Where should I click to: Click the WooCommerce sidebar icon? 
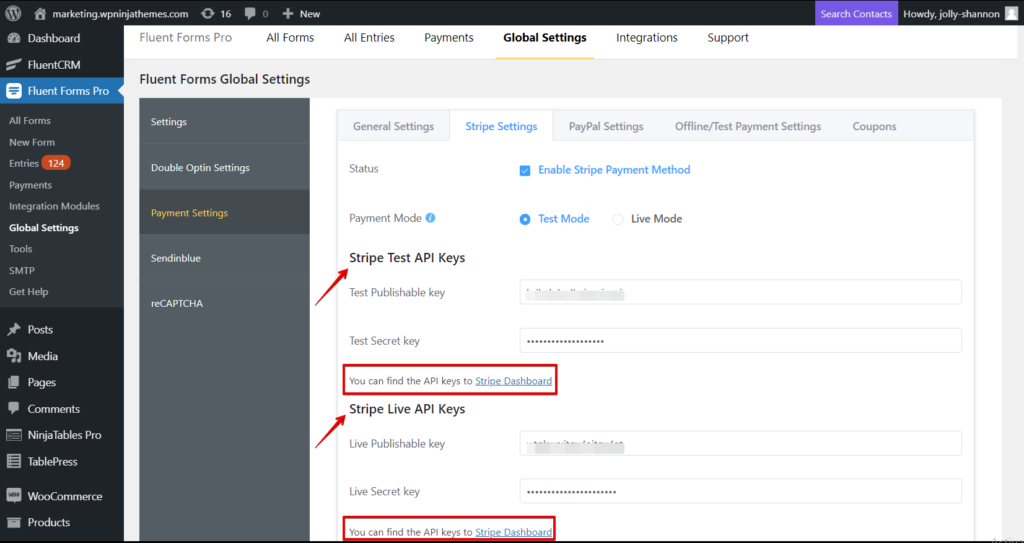(x=14, y=496)
